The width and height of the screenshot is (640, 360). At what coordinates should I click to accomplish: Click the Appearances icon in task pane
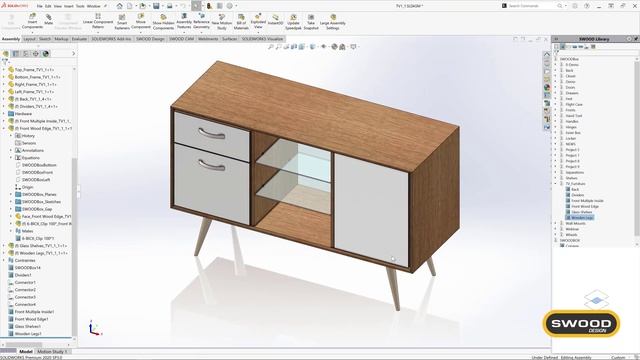(x=547, y=87)
